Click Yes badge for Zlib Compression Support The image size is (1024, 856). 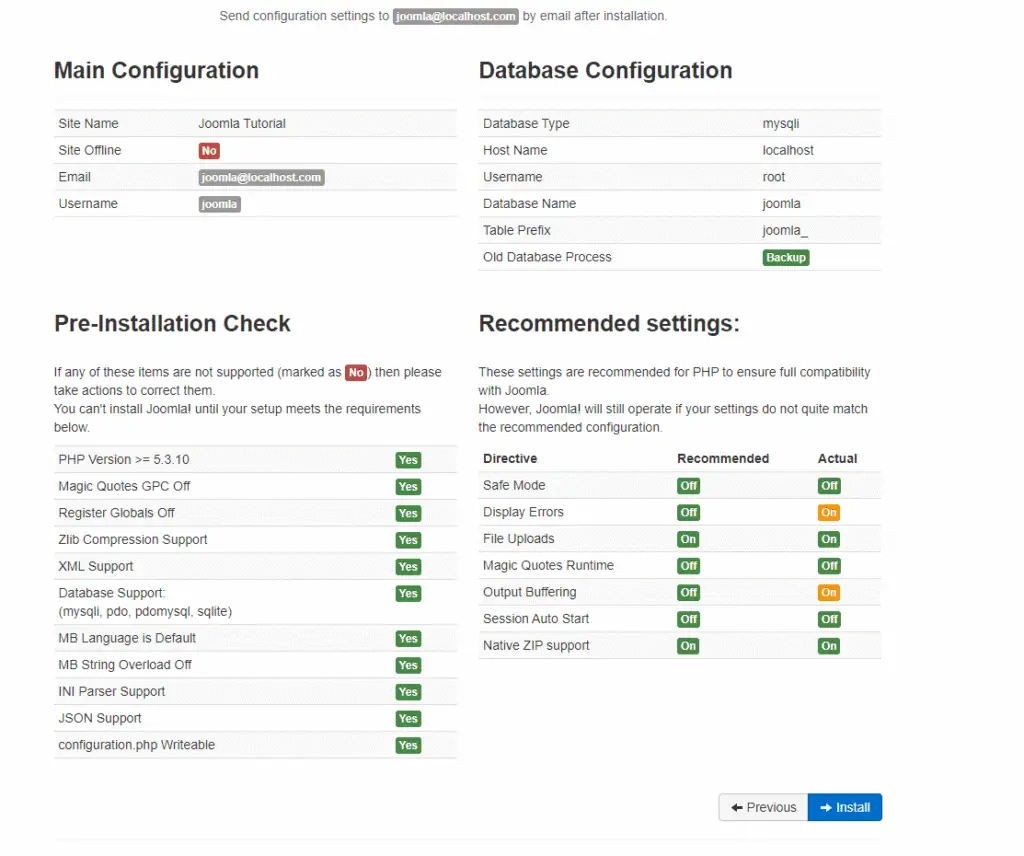tap(408, 540)
